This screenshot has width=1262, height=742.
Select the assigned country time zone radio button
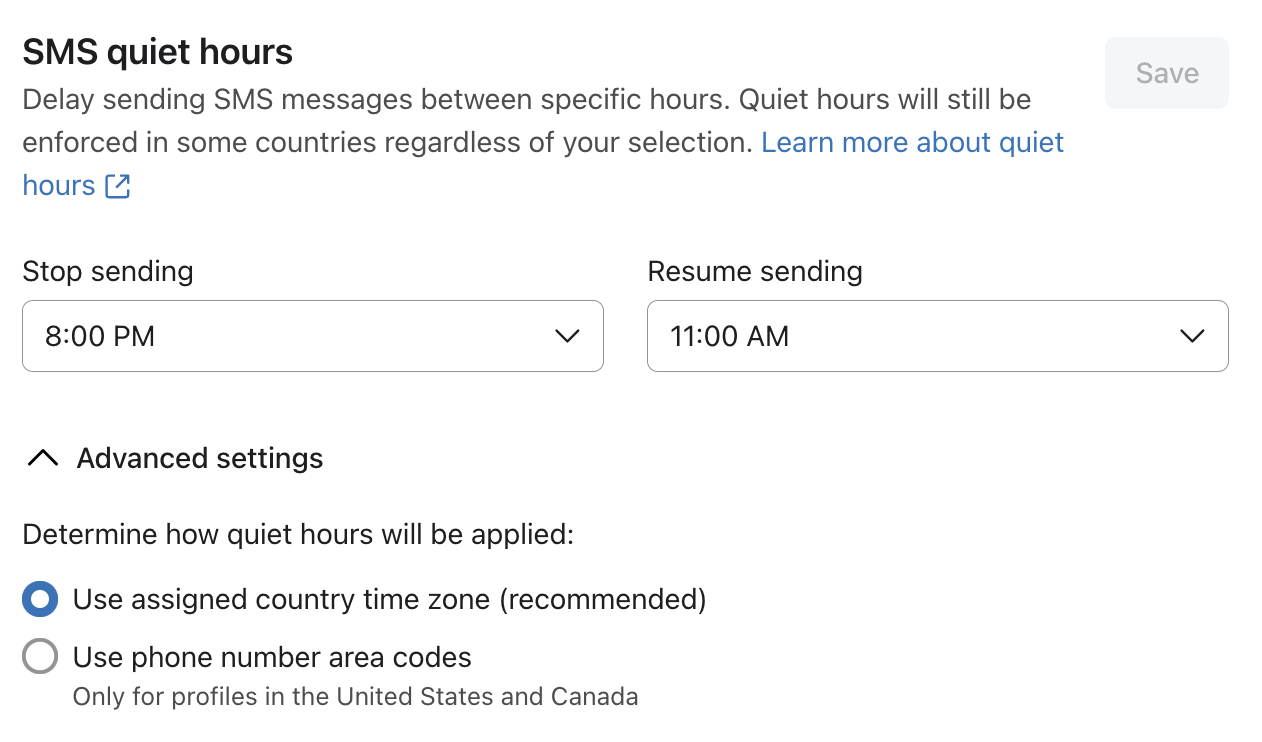point(40,599)
